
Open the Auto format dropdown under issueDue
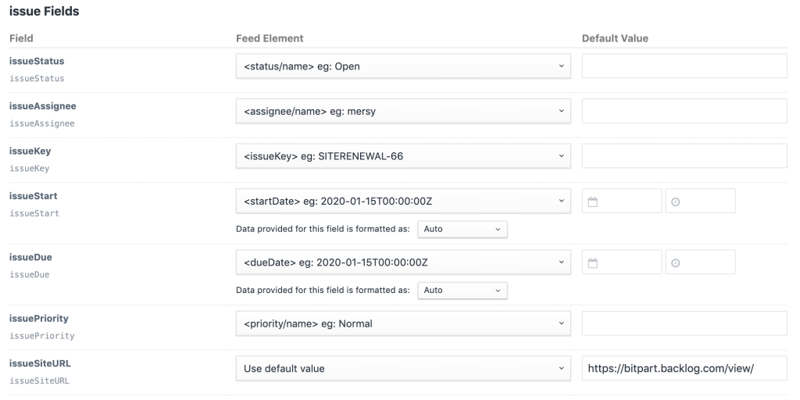click(x=462, y=290)
